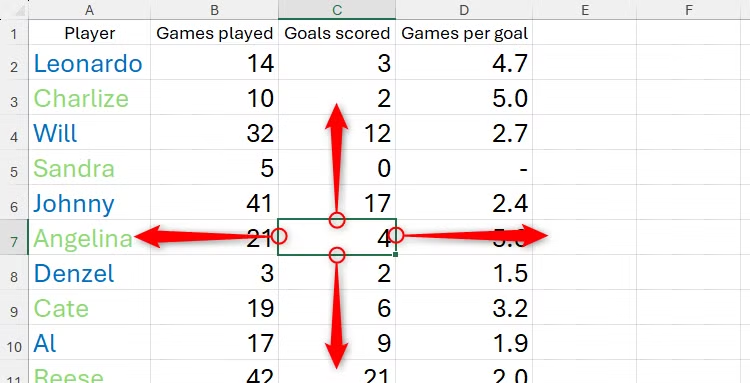Select Will's games played cell showing 32
Image resolution: width=750 pixels, height=383 pixels.
214,132
